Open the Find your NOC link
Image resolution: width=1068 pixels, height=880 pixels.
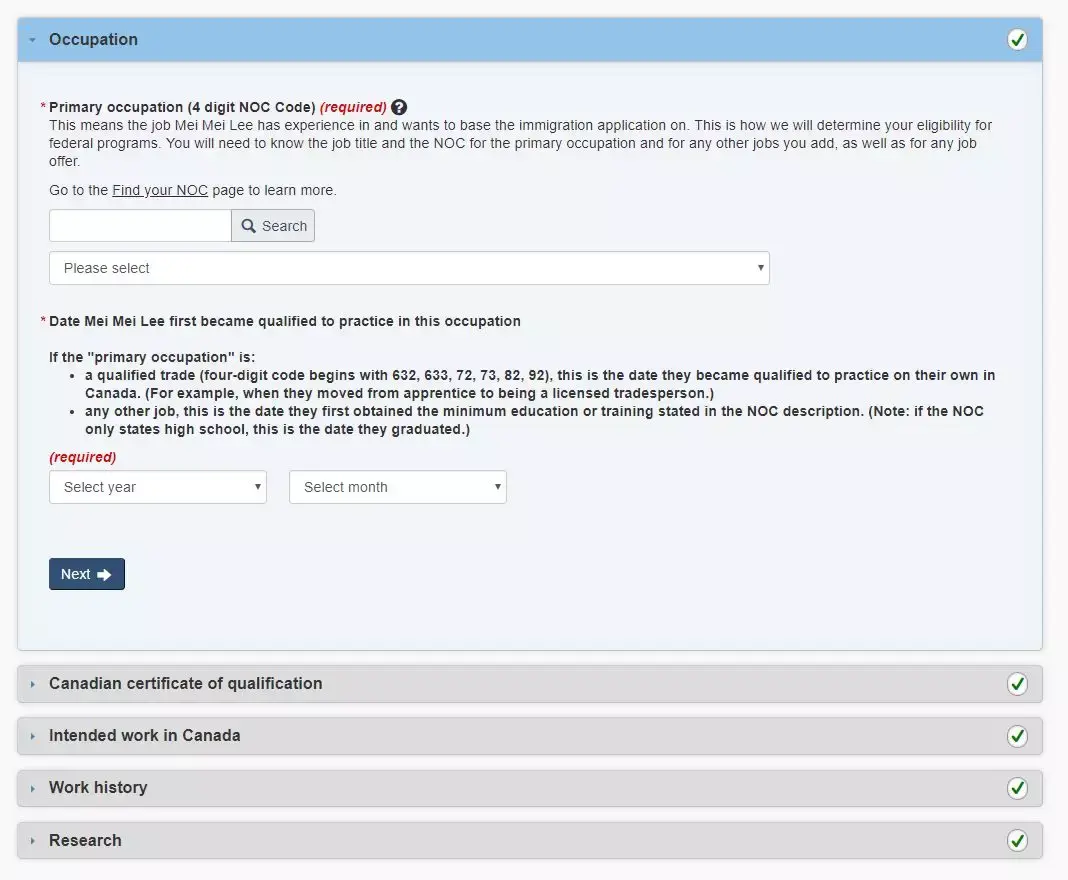pos(160,190)
